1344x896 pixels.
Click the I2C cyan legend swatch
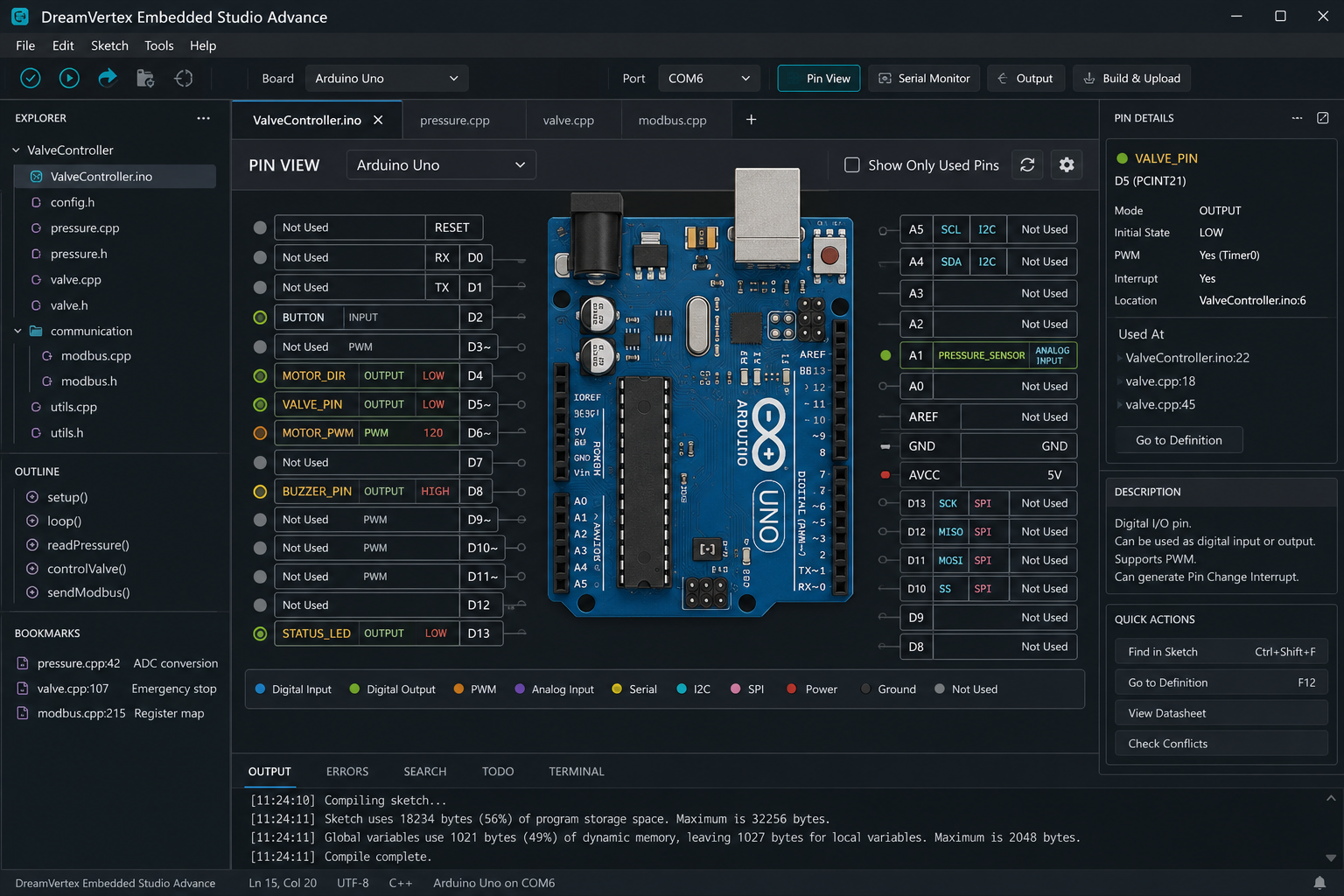[x=682, y=689]
